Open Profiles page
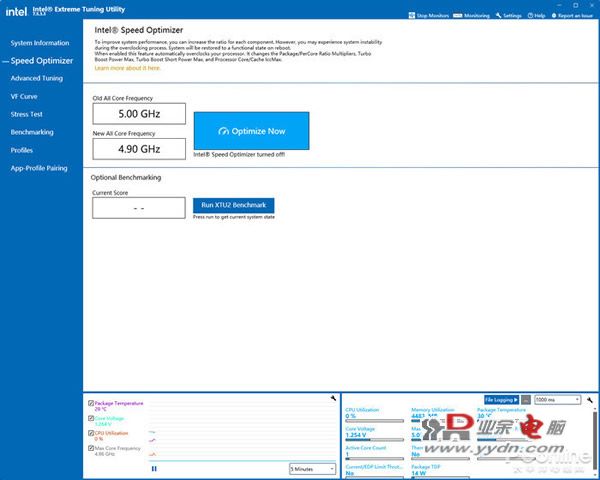Image resolution: width=600 pixels, height=480 pixels. coord(21,150)
